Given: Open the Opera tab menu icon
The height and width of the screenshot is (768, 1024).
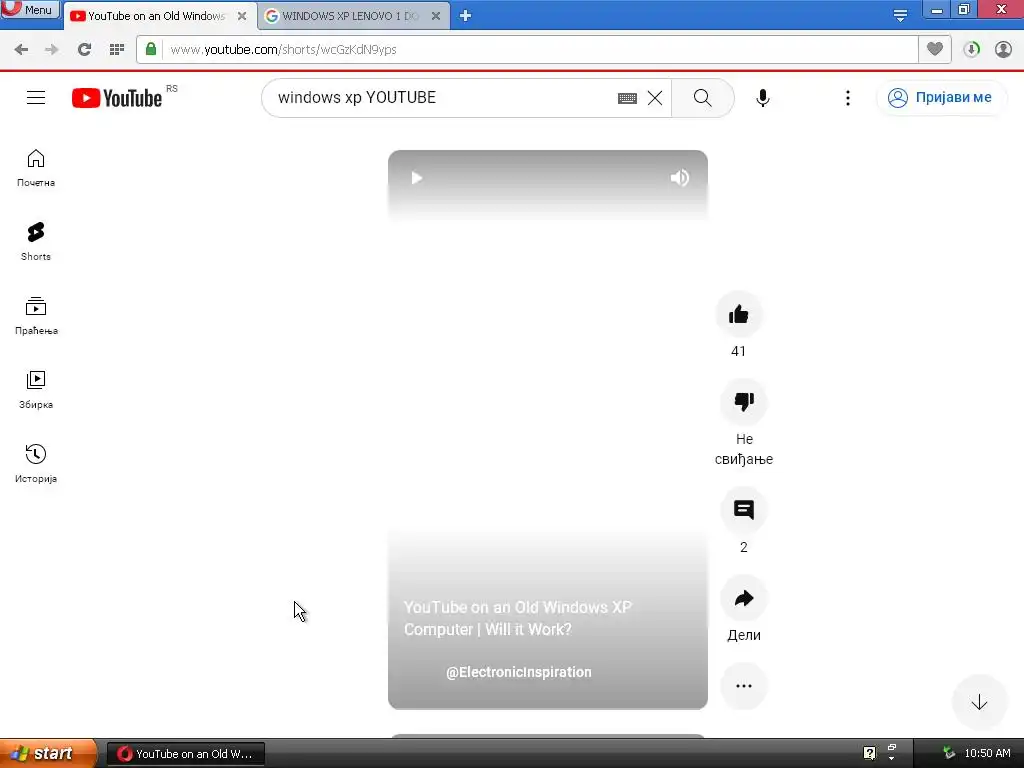Looking at the screenshot, I should [x=900, y=15].
